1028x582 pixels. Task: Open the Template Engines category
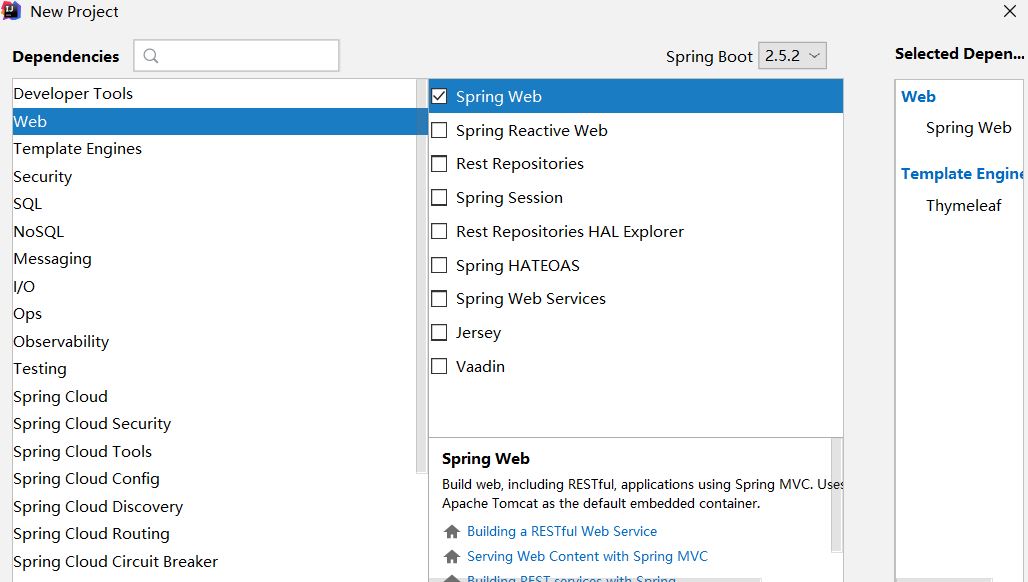click(214, 149)
